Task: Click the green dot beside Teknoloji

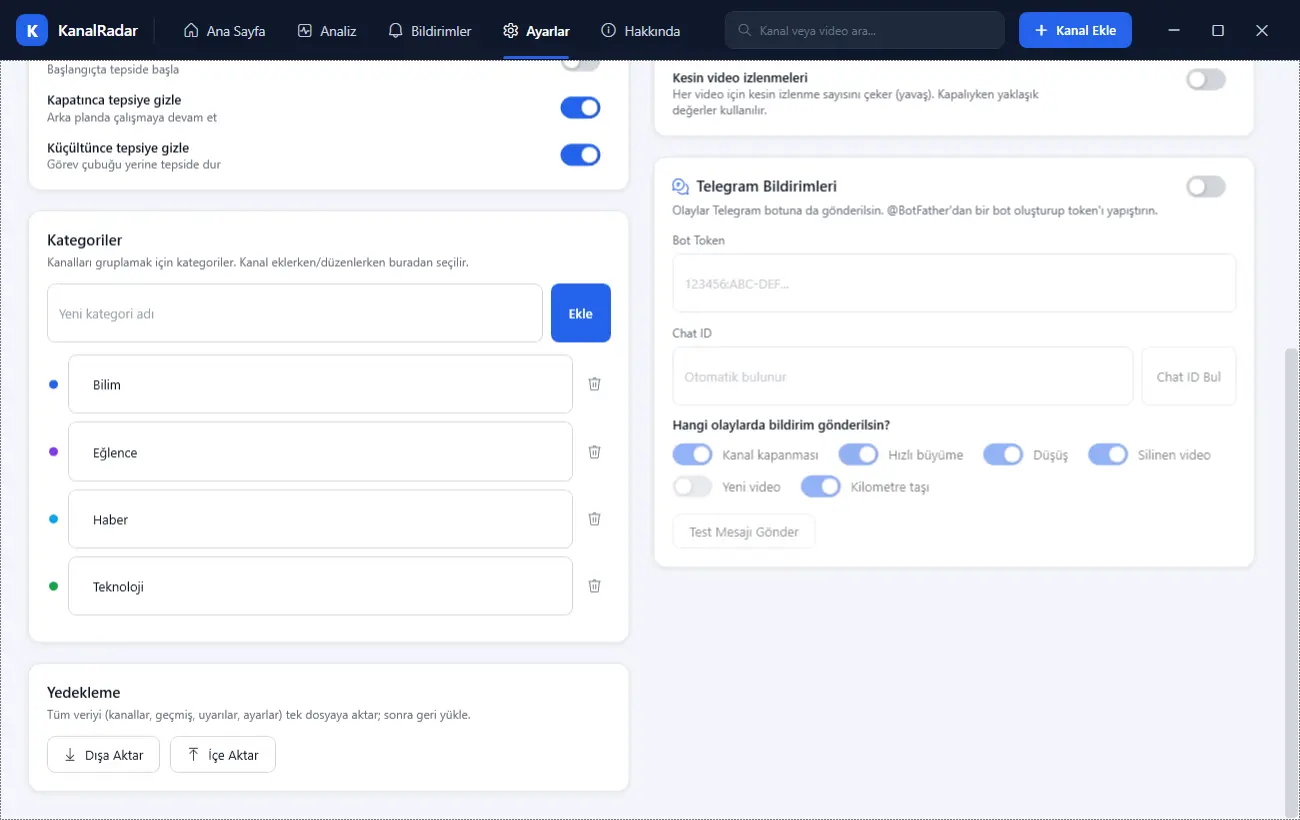Action: click(x=54, y=586)
